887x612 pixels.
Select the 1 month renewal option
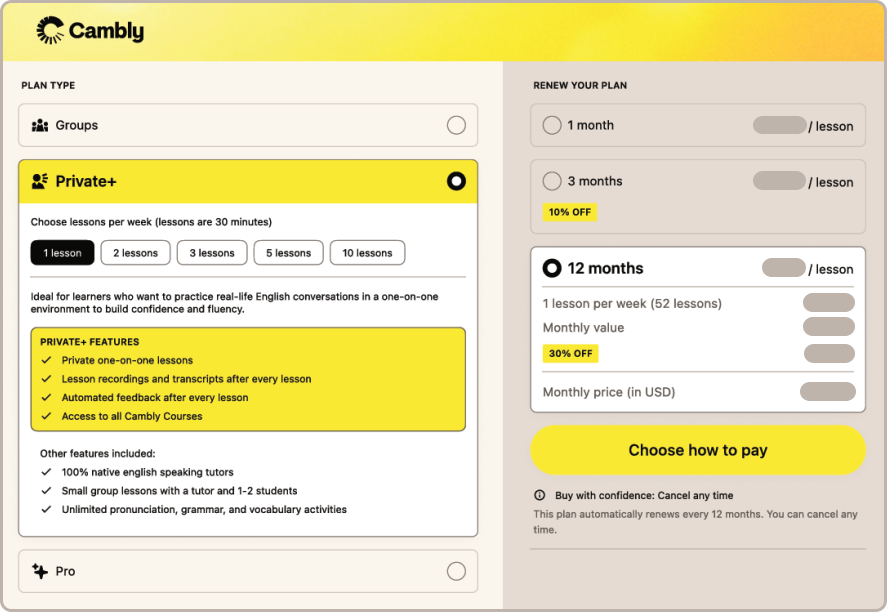[x=551, y=125]
